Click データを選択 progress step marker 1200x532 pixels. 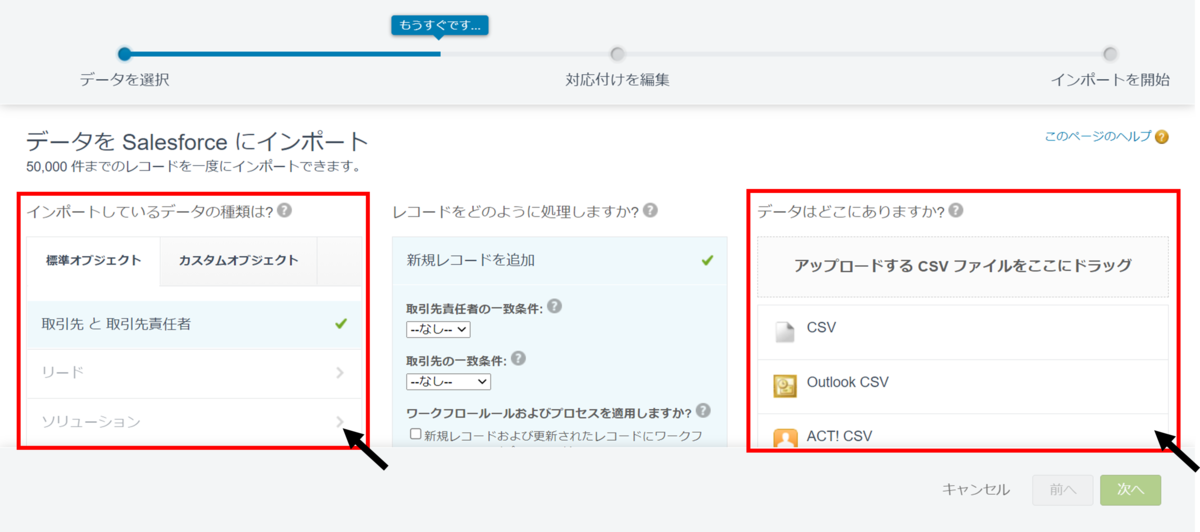point(124,54)
